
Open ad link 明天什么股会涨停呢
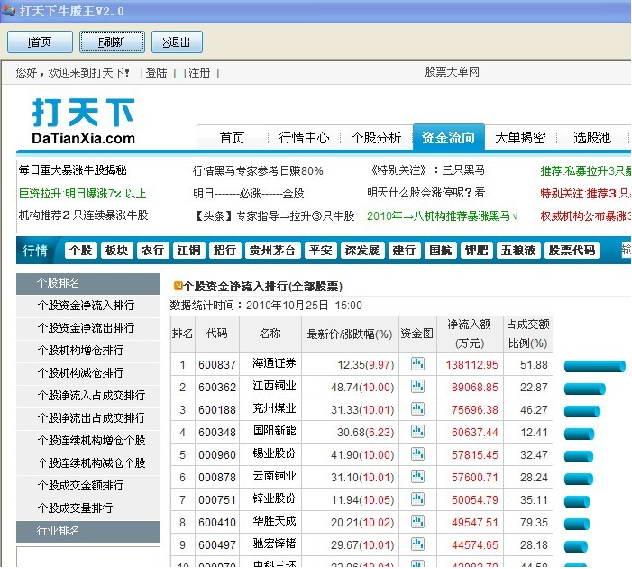(x=426, y=192)
